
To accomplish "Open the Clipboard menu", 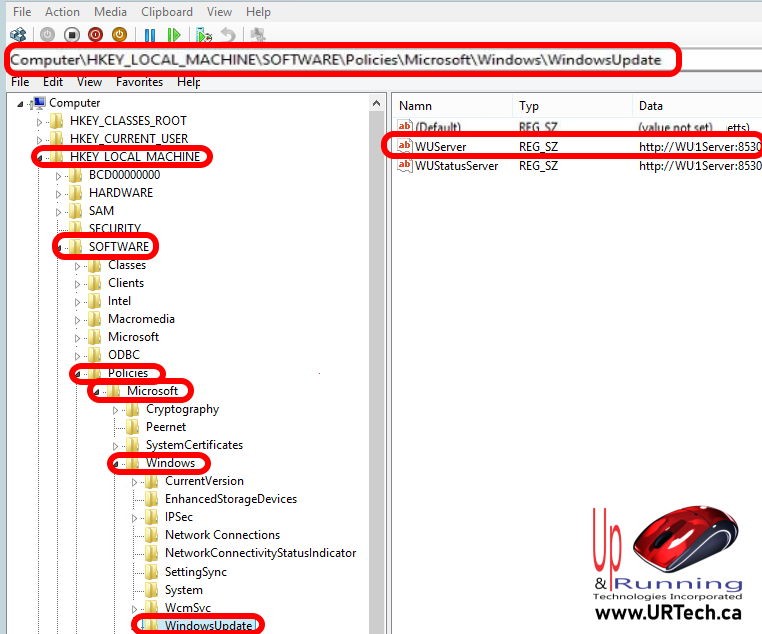I will coord(169,12).
